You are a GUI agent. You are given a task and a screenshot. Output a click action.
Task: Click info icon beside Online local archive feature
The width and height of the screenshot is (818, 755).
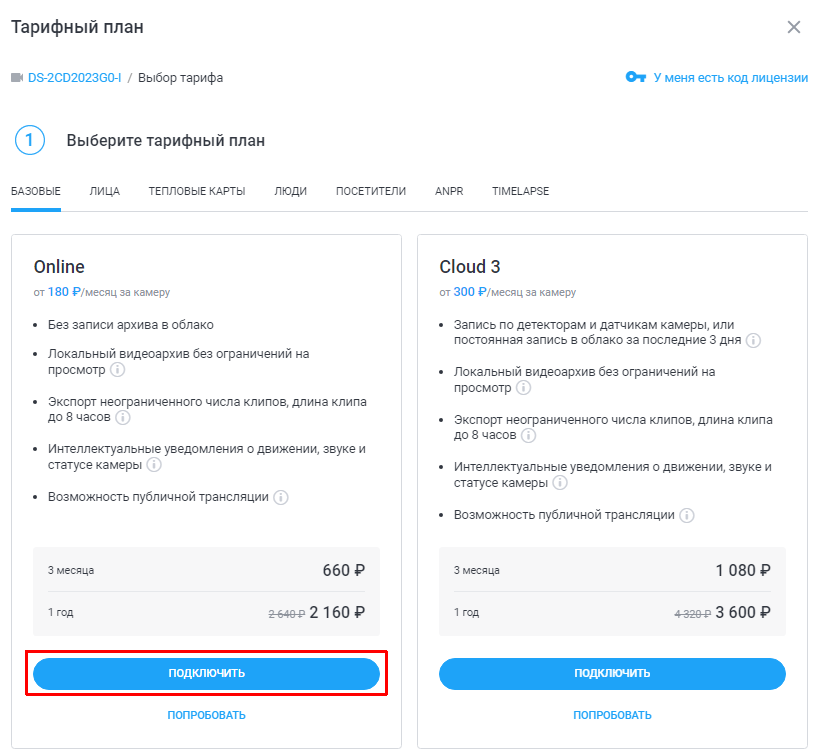[117, 370]
